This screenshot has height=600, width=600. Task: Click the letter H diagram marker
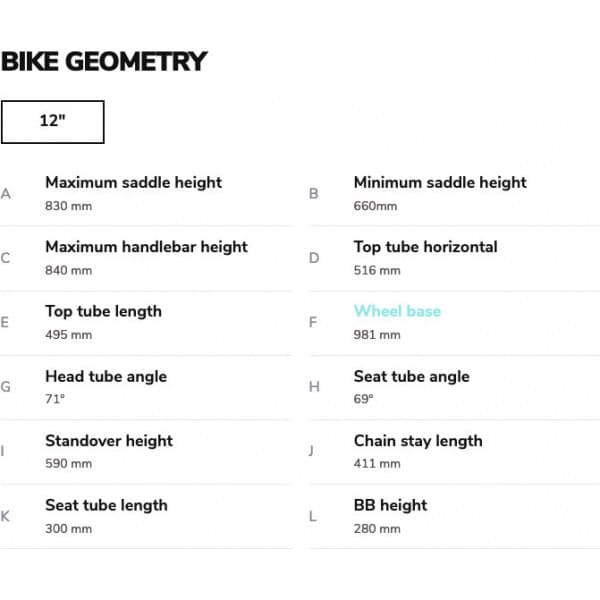(x=314, y=387)
